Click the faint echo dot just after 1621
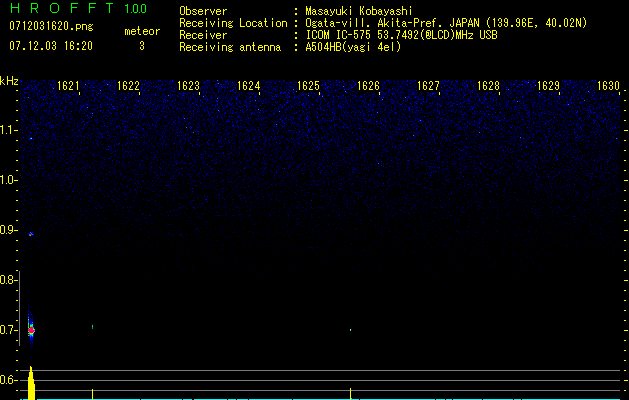This screenshot has width=629, height=400. (x=92, y=327)
